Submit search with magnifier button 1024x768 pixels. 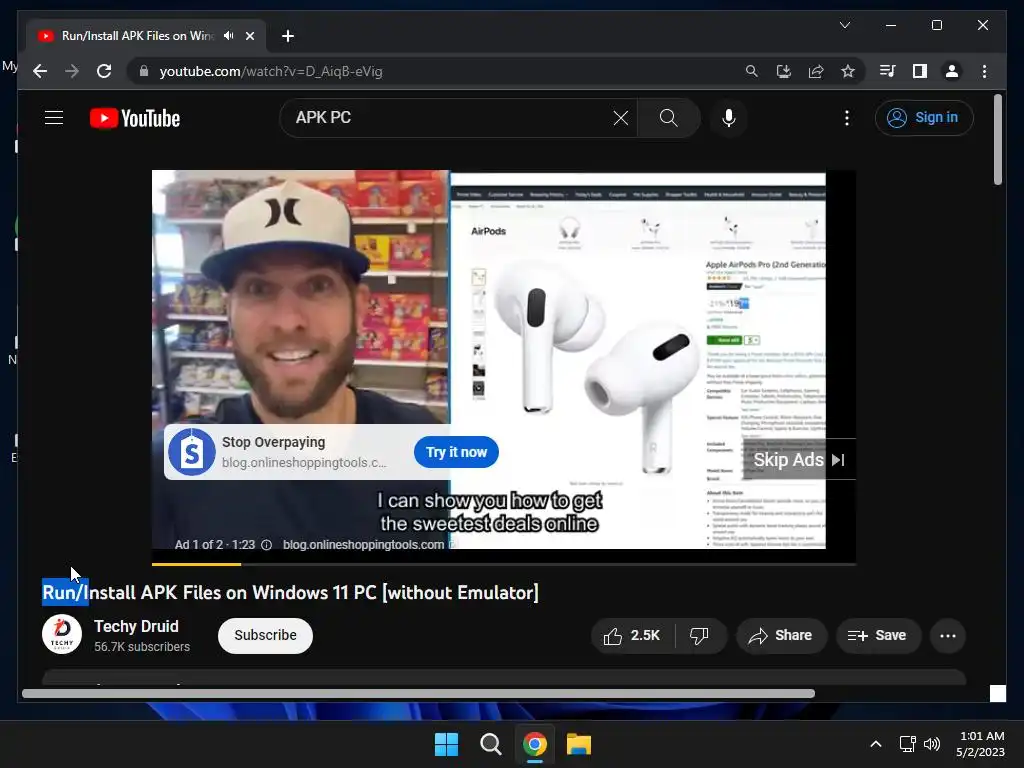point(669,118)
